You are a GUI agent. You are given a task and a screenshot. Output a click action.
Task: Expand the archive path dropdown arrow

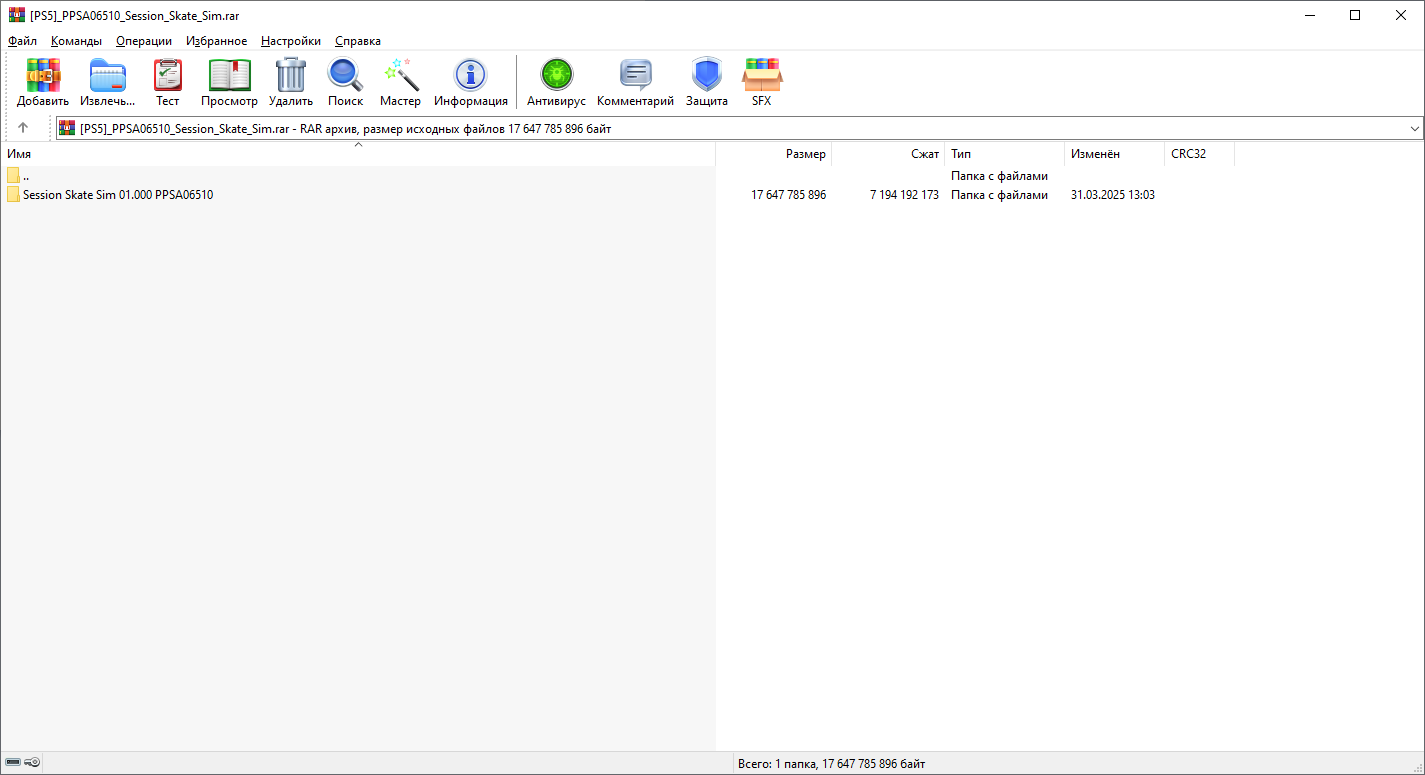[x=1414, y=128]
